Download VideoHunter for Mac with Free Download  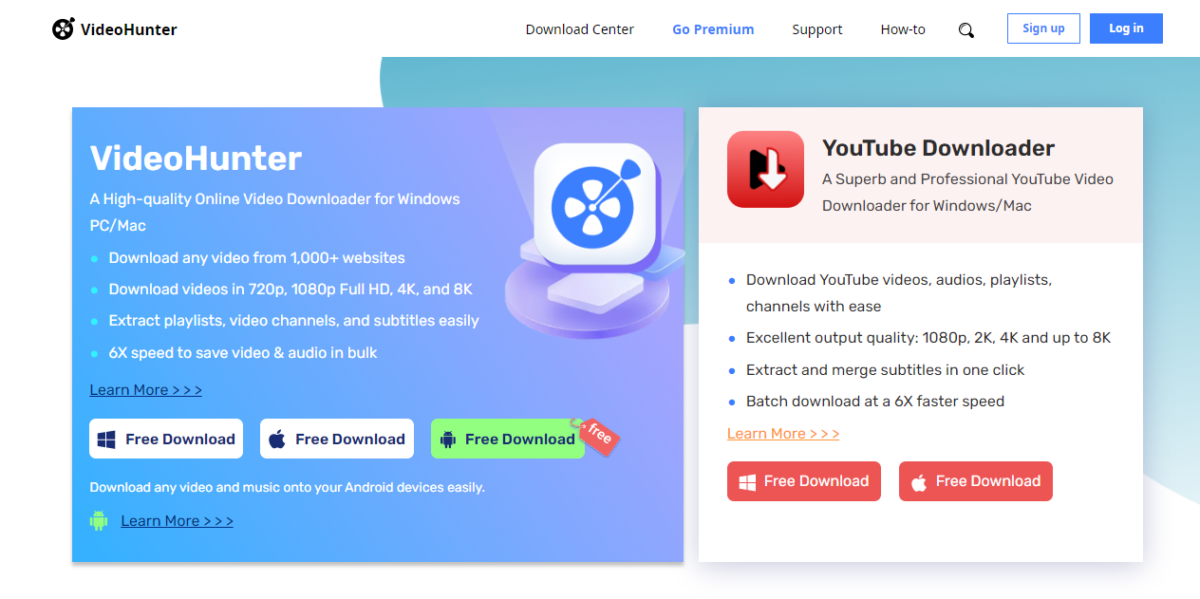(x=337, y=439)
